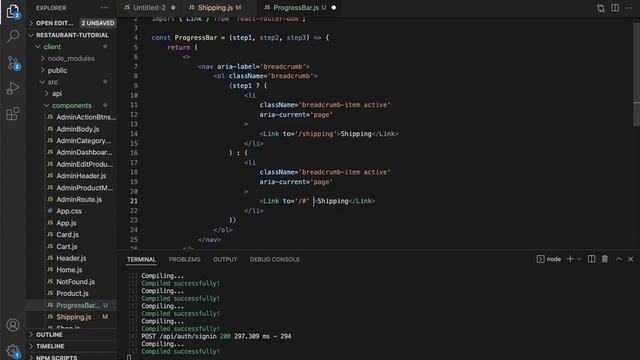640x360 pixels.
Task: Open editor more actions ellipsis
Action: click(x=629, y=8)
